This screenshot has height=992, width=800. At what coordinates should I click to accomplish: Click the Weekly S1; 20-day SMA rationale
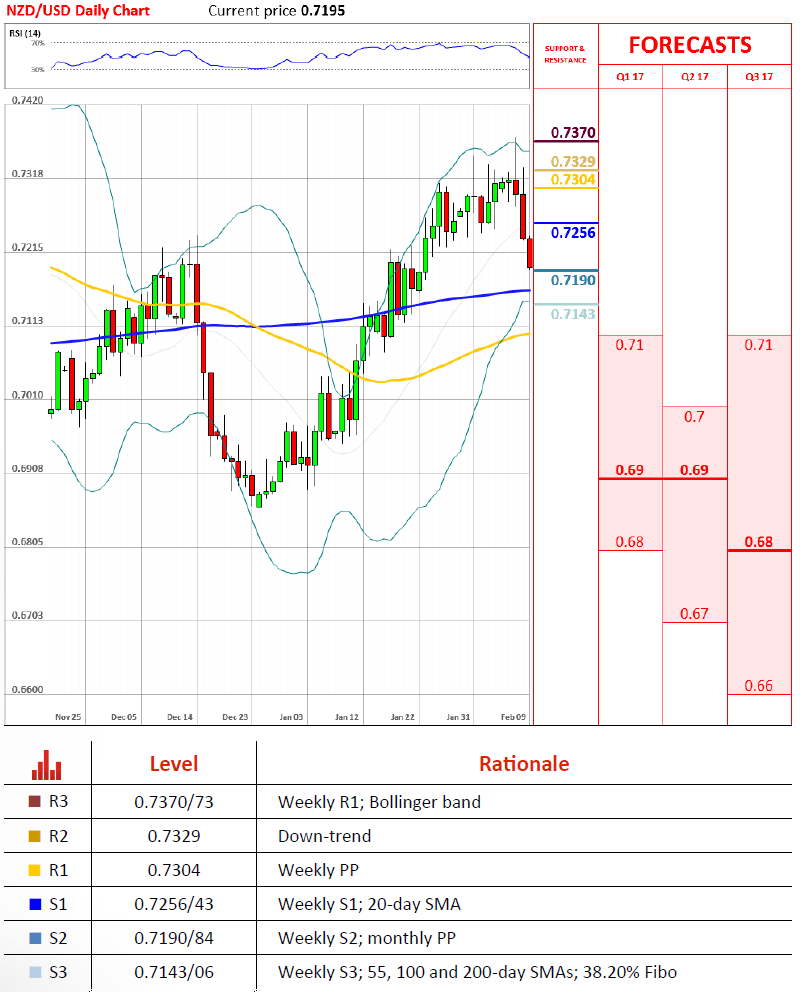coord(369,905)
